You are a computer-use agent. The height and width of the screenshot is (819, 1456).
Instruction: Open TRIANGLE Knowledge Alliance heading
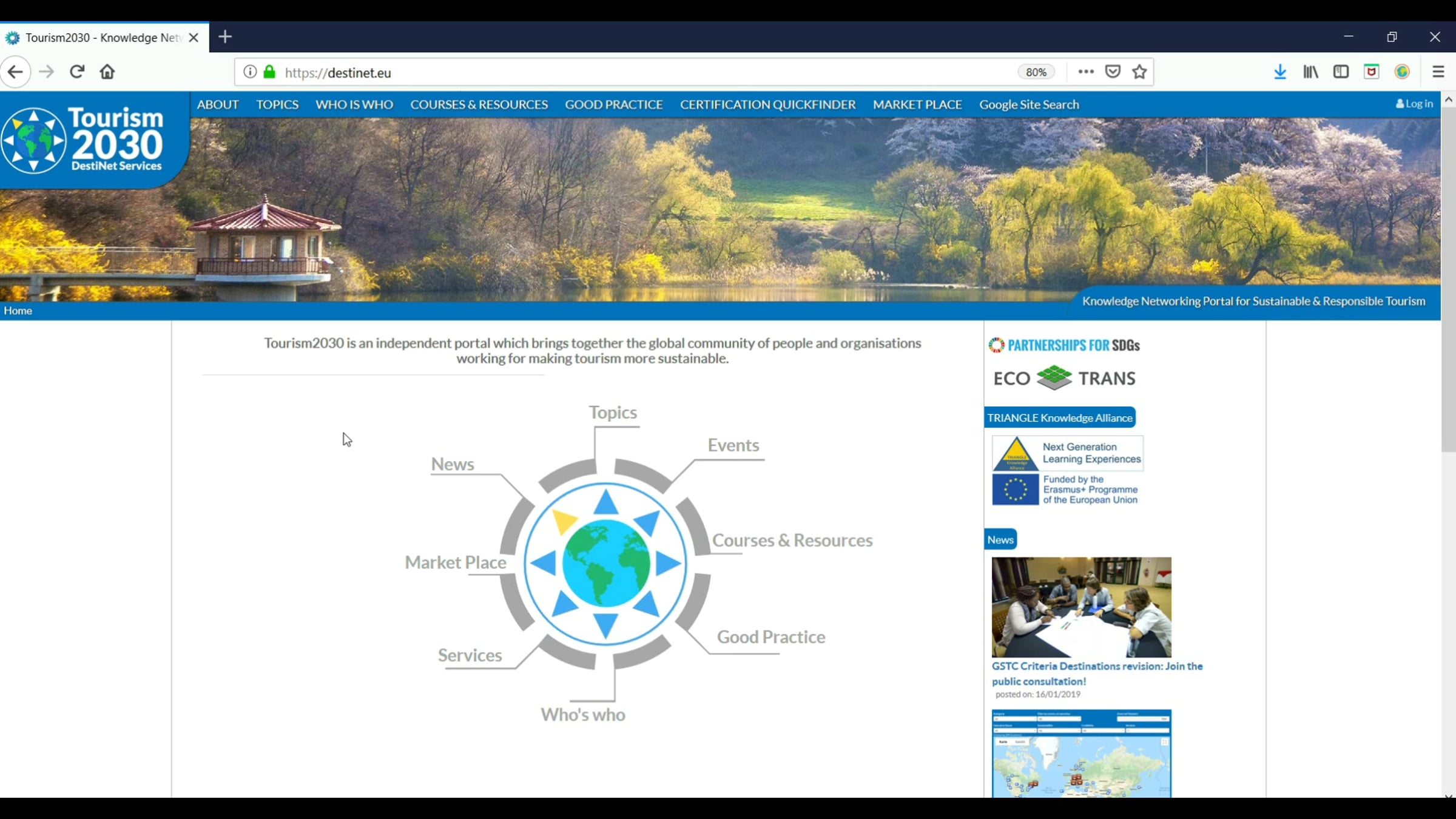1060,417
